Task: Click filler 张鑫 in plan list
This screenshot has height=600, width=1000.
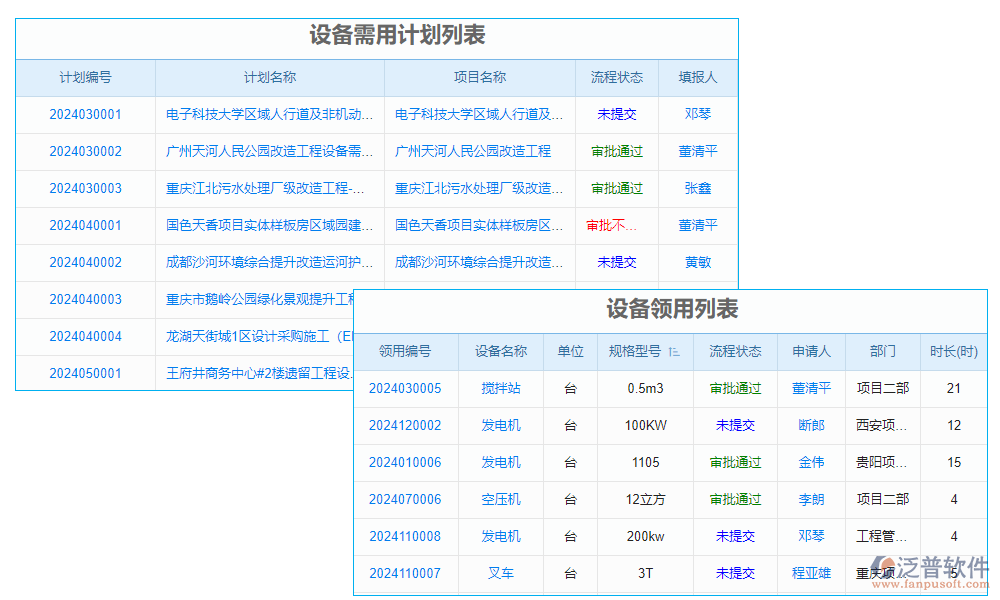Action: point(697,188)
